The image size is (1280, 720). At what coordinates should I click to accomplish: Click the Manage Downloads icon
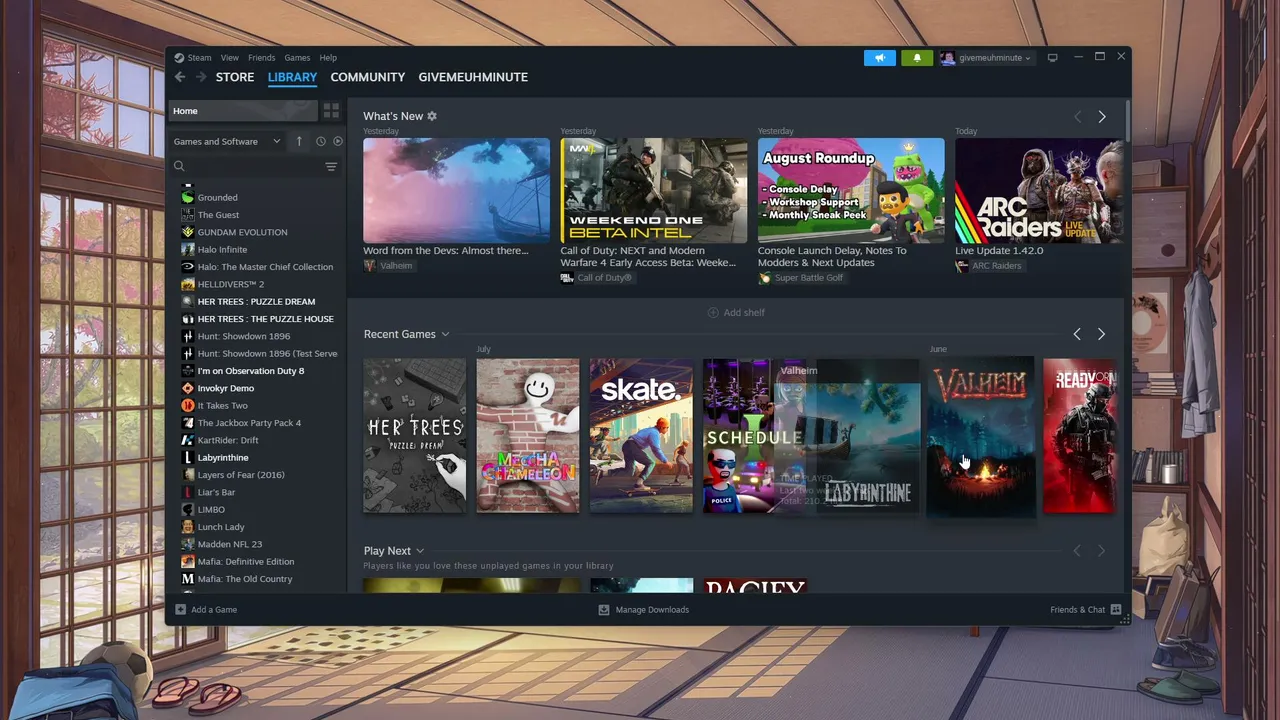point(603,609)
